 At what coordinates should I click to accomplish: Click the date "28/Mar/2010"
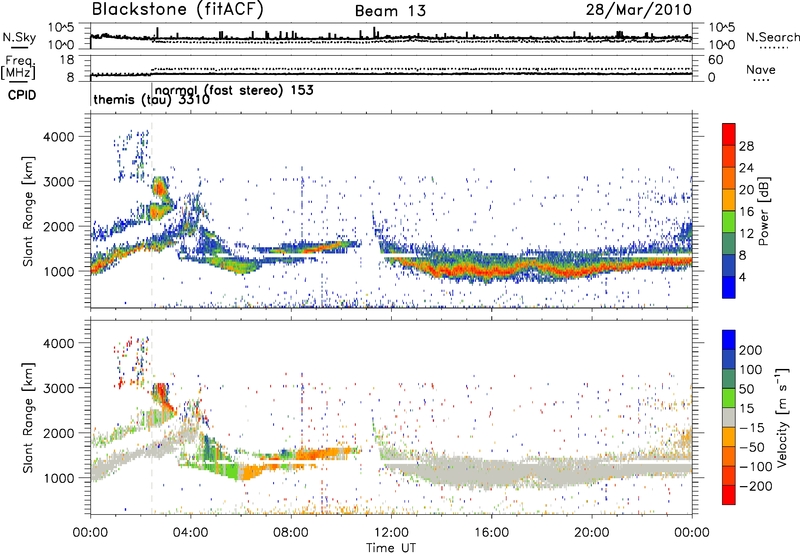click(x=638, y=9)
